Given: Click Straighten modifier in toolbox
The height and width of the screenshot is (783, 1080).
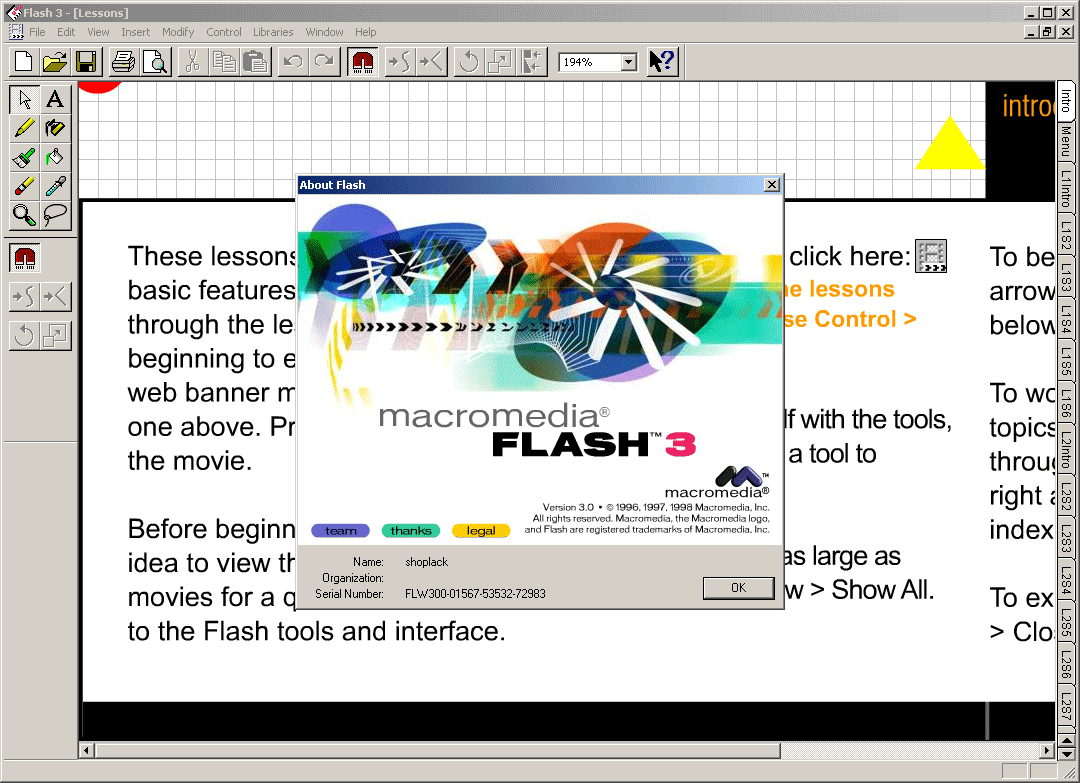Looking at the screenshot, I should tap(55, 297).
